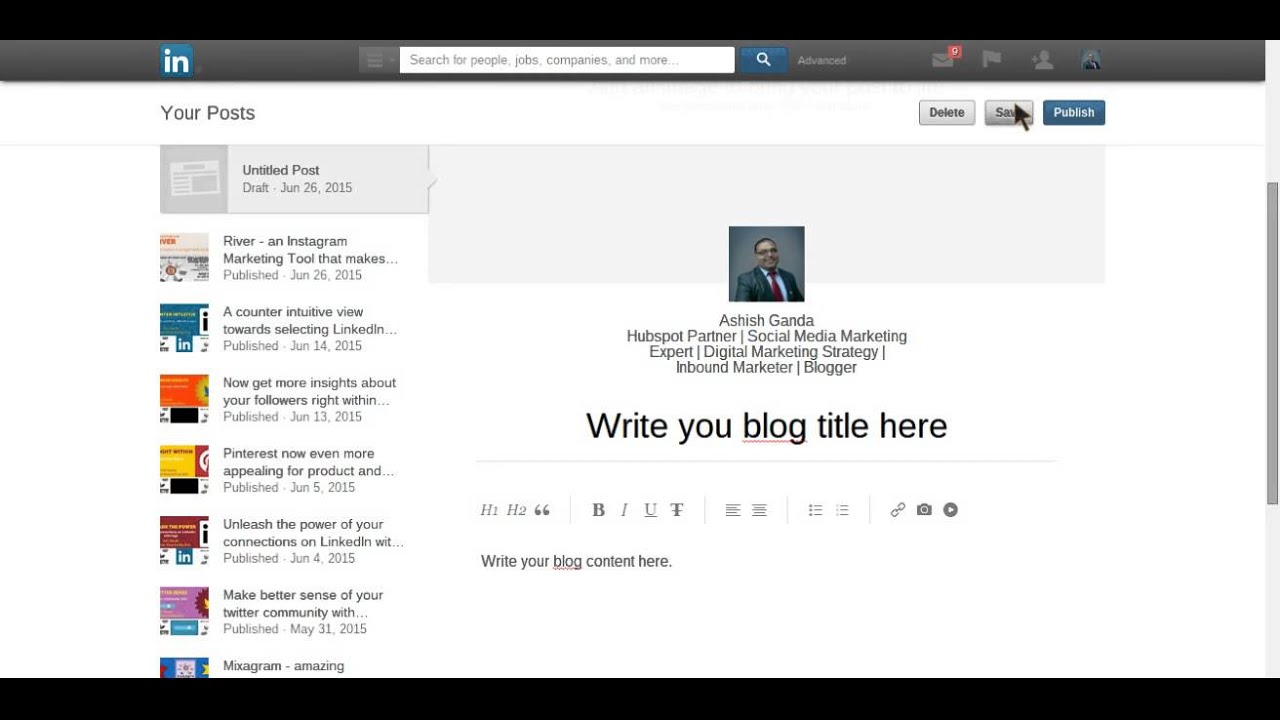The image size is (1280, 720).
Task: Open the messages envelope icon
Action: [943, 60]
